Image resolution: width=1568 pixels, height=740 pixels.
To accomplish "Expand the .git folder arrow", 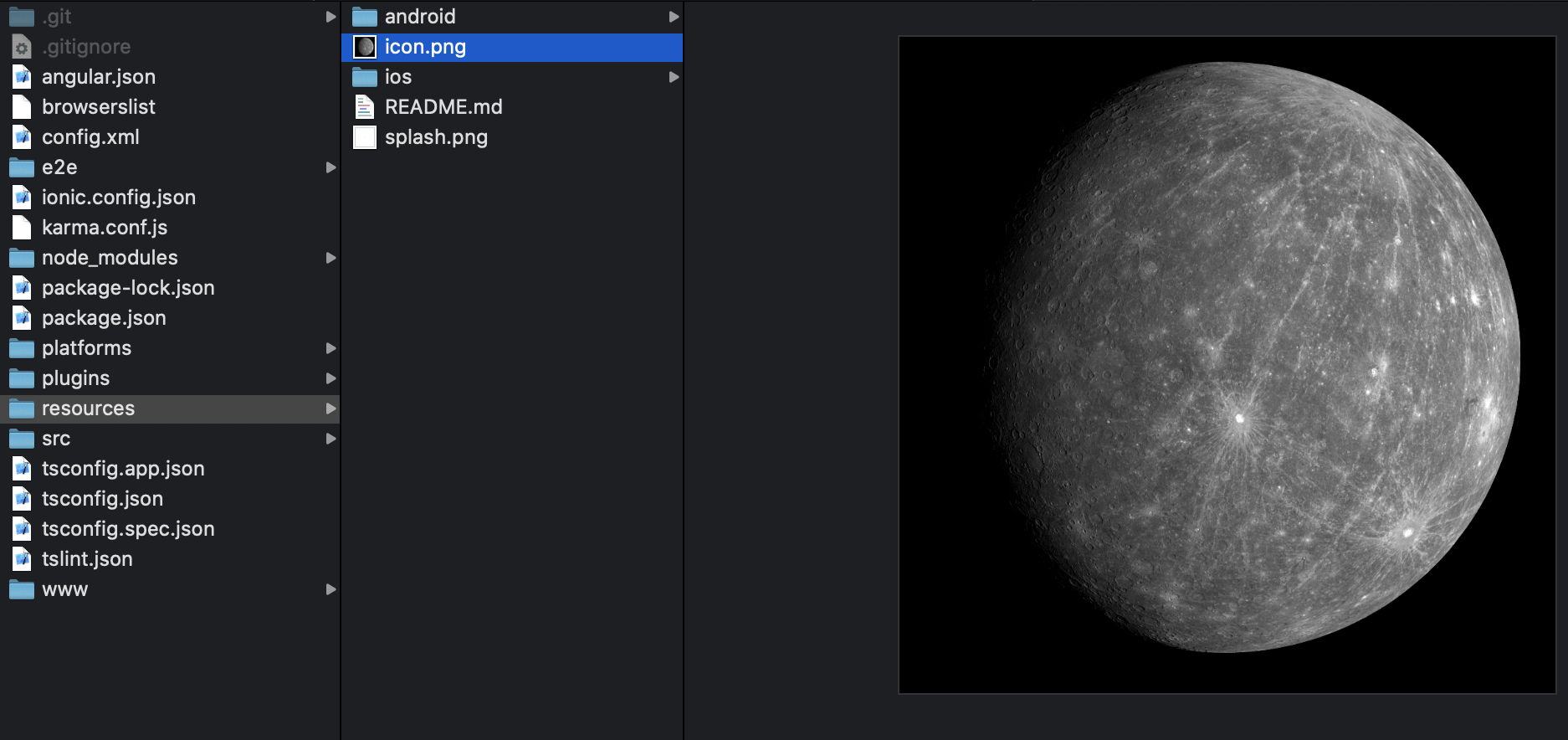I will [x=331, y=17].
